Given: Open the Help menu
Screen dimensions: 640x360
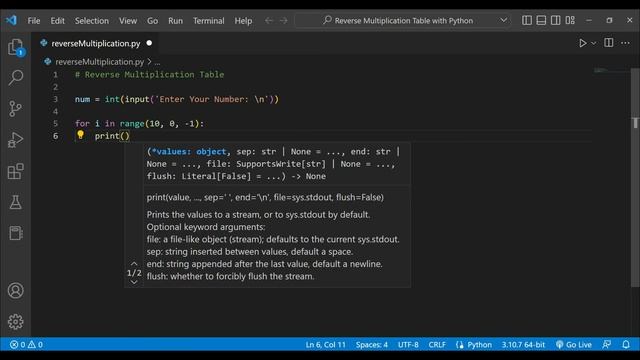Looking at the screenshot, I should pos(243,20).
